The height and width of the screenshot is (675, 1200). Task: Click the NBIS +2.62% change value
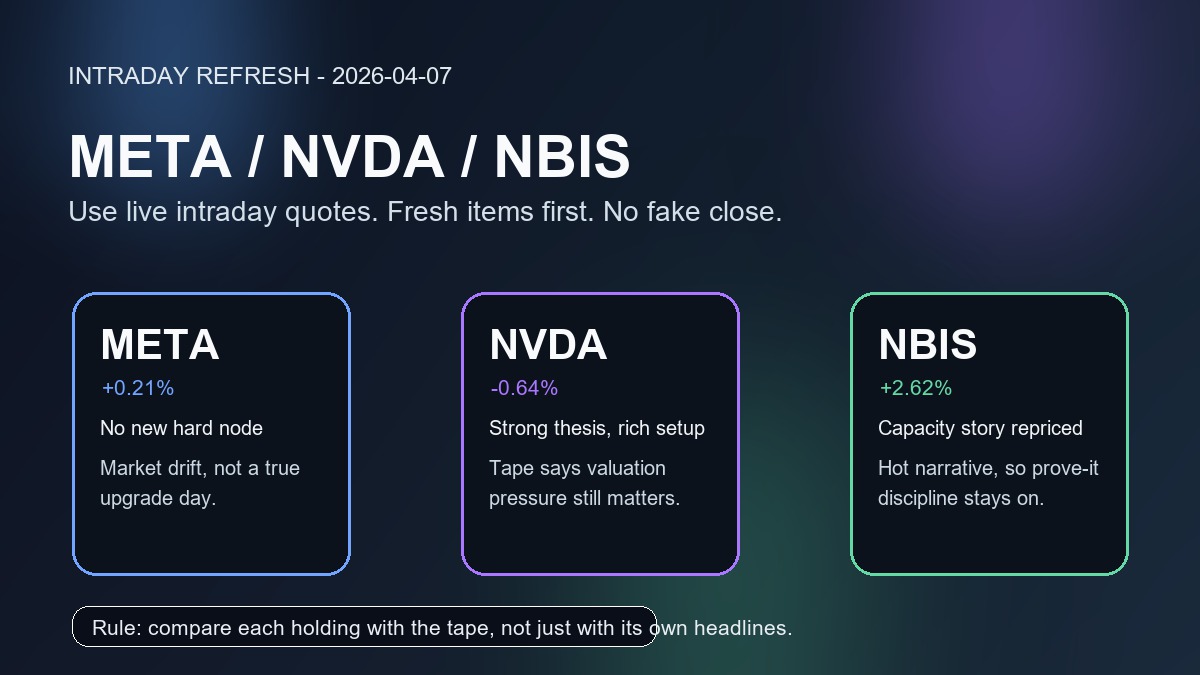(916, 388)
